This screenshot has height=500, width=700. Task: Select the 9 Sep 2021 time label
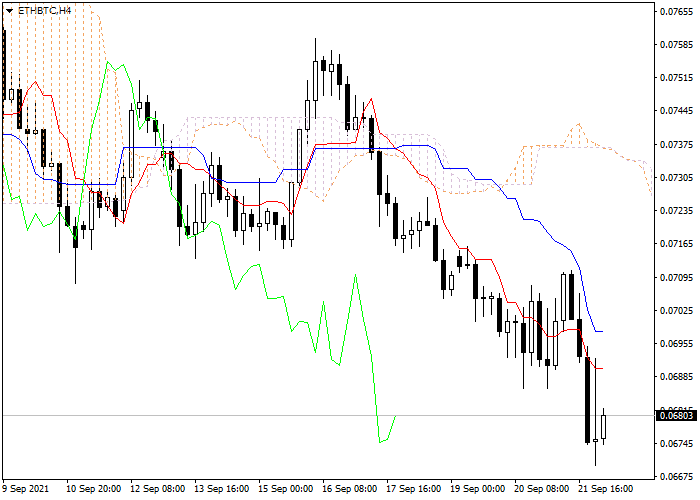tap(25, 489)
